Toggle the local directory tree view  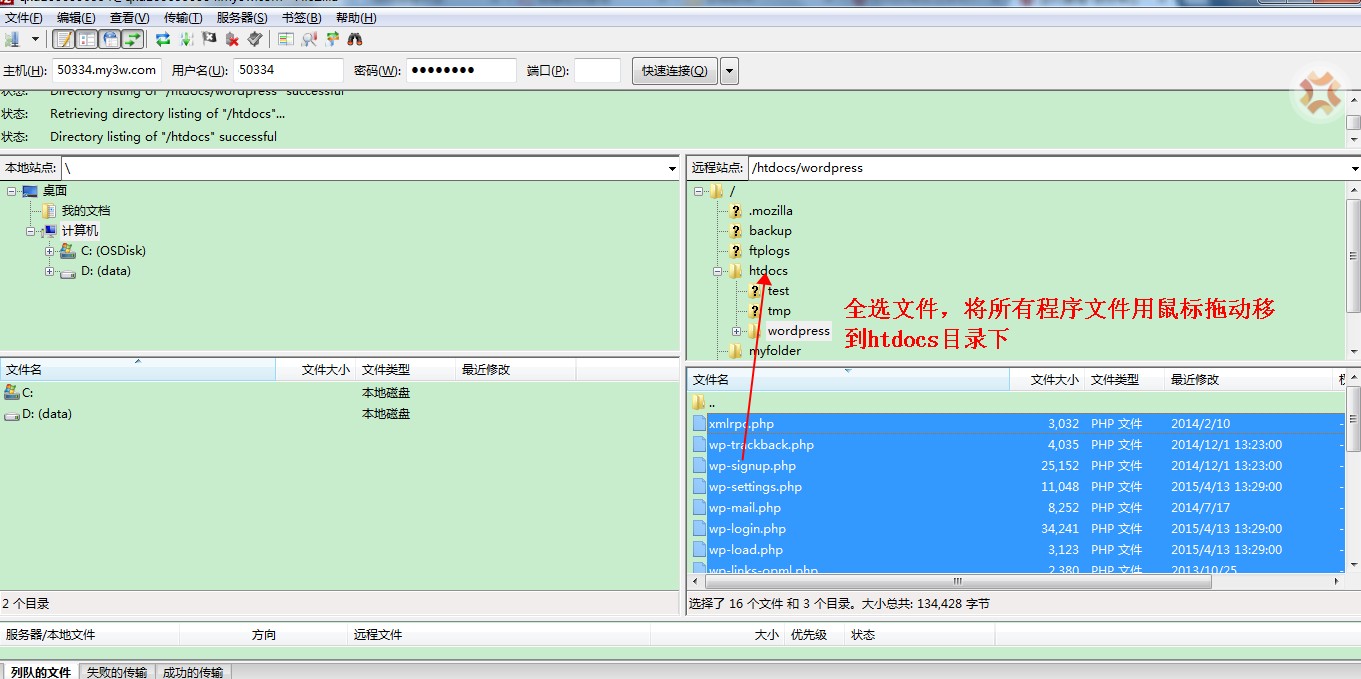(87, 39)
